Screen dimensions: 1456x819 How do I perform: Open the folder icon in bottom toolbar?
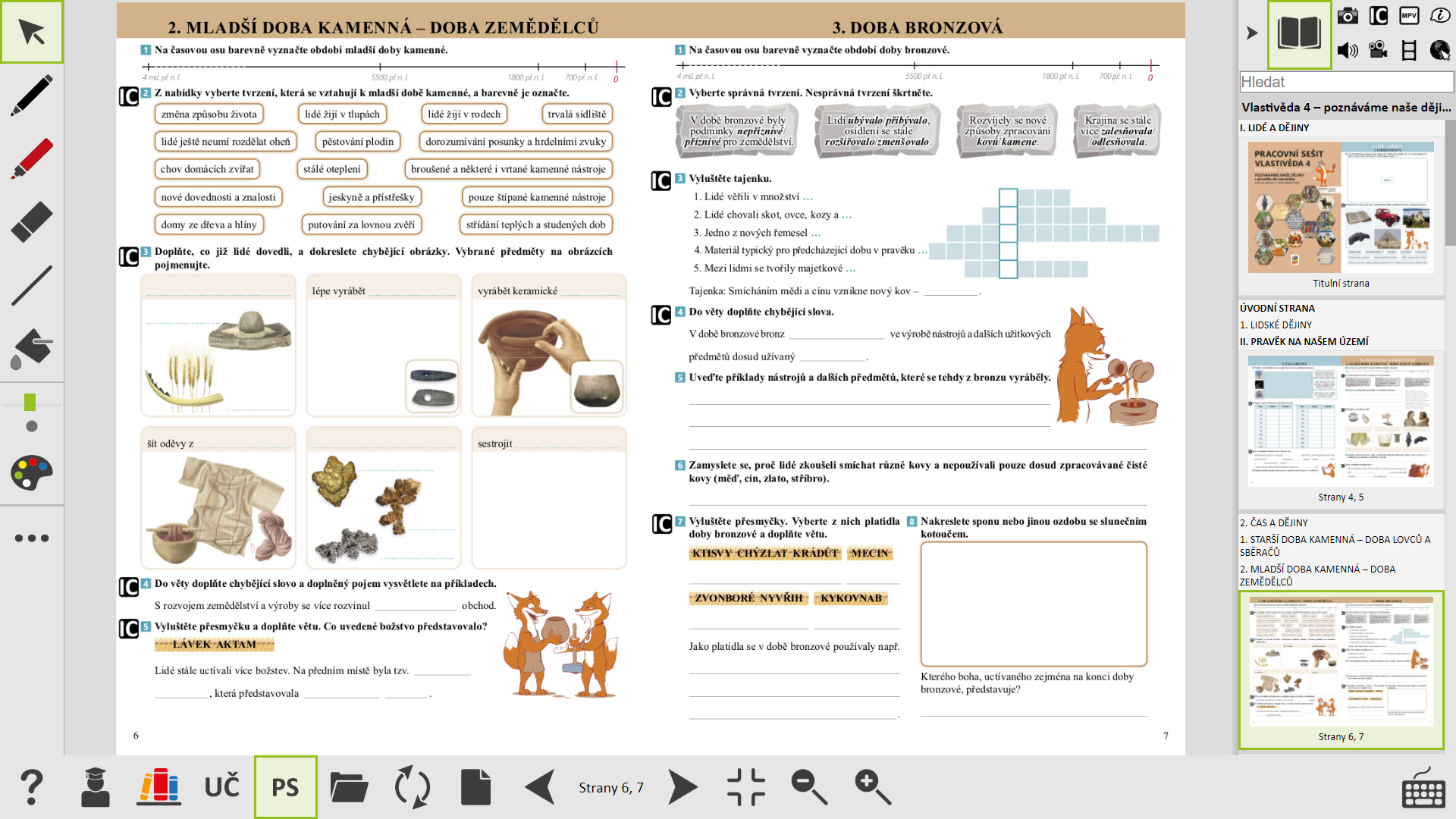coord(349,787)
